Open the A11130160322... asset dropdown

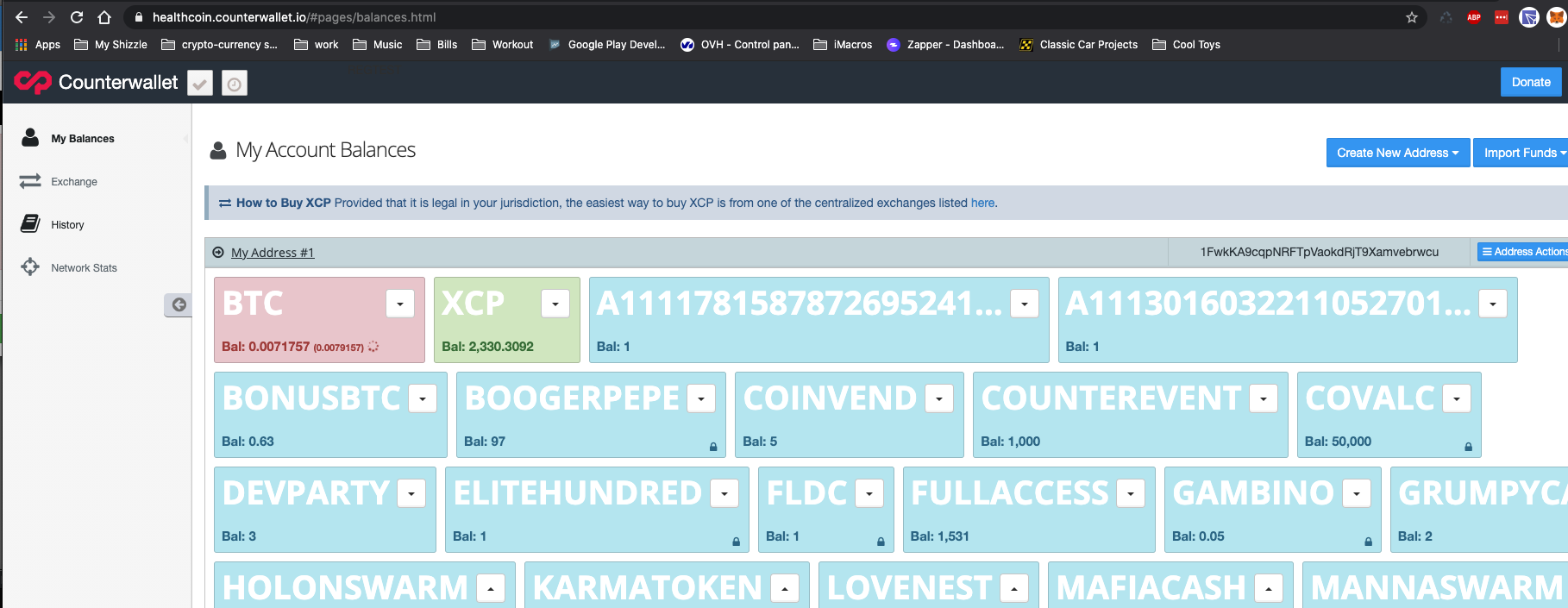[1493, 304]
